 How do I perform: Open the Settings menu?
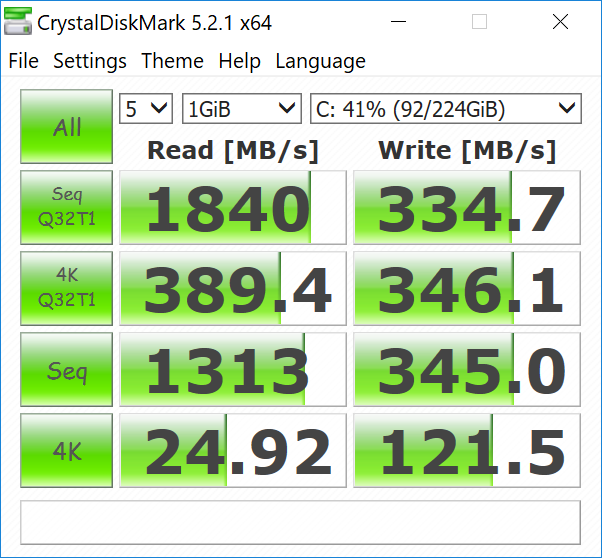90,61
